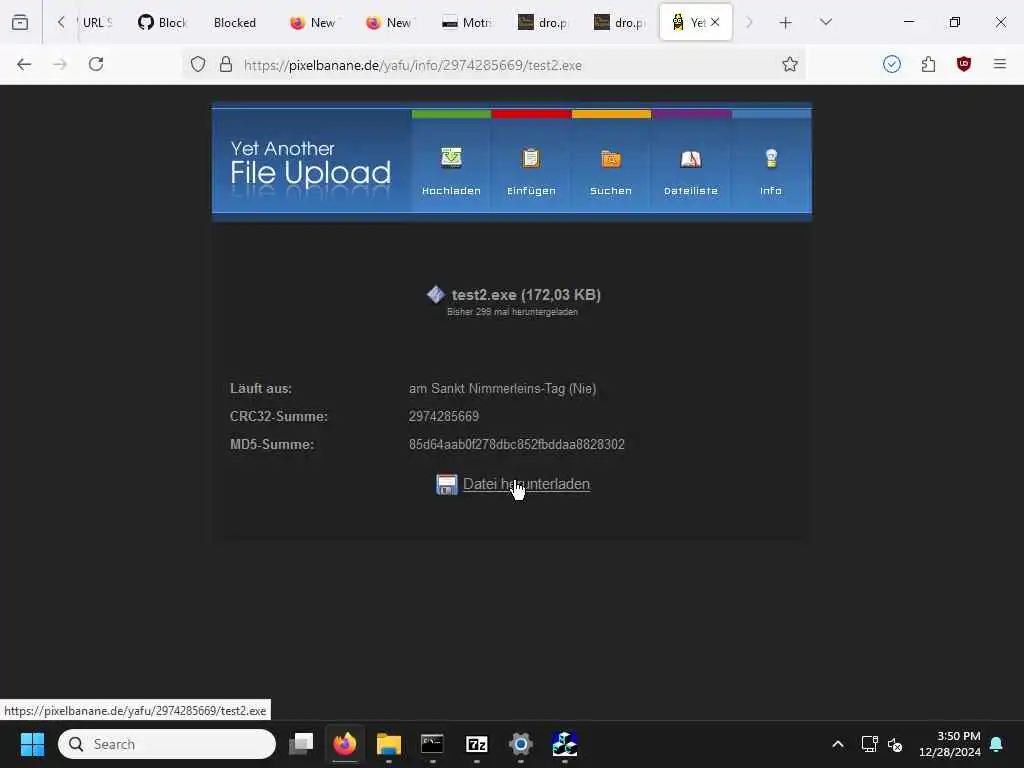Switch to the Blocked tab

tap(236, 23)
